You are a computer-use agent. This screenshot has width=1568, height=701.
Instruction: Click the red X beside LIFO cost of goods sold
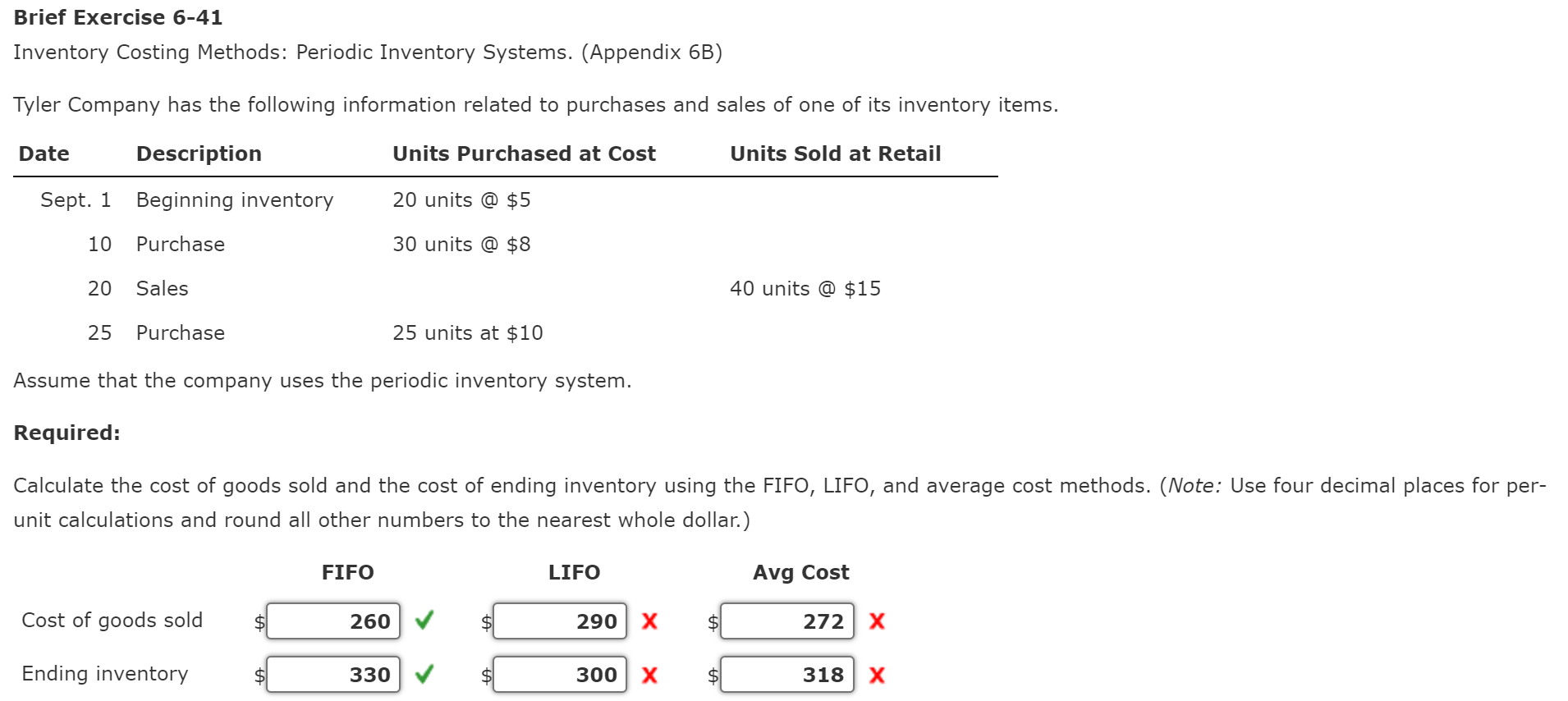(649, 621)
